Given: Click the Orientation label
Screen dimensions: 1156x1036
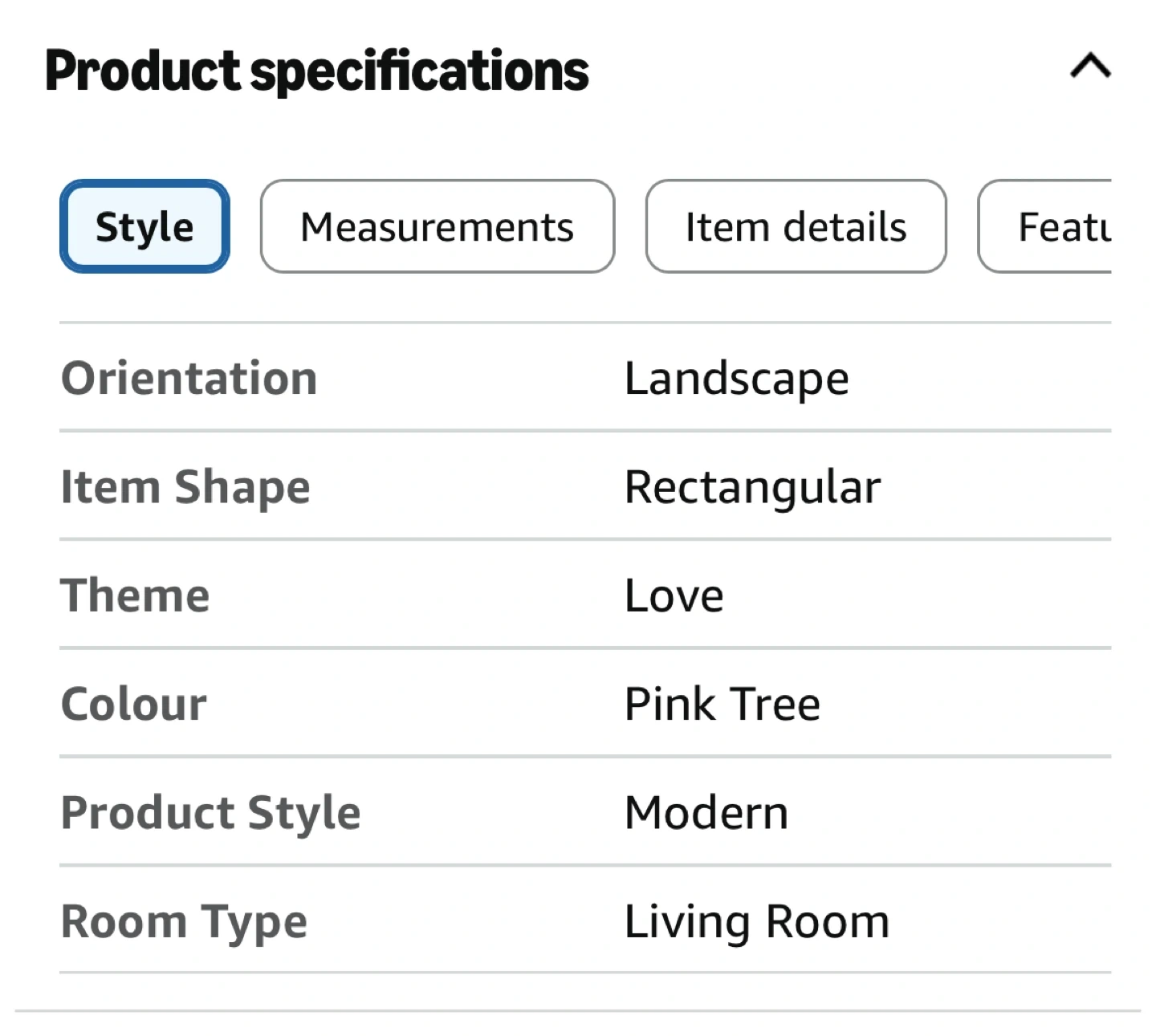Looking at the screenshot, I should point(189,378).
